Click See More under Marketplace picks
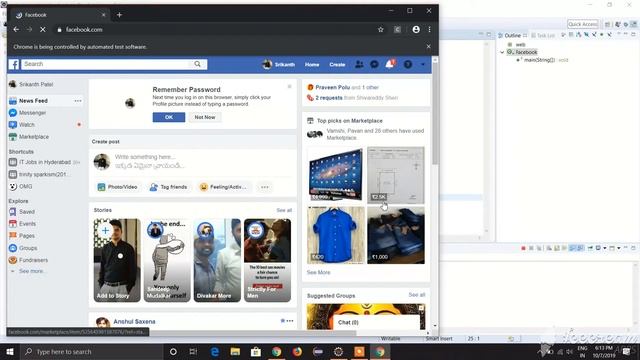This screenshot has width=640, height=360. pyautogui.click(x=318, y=272)
